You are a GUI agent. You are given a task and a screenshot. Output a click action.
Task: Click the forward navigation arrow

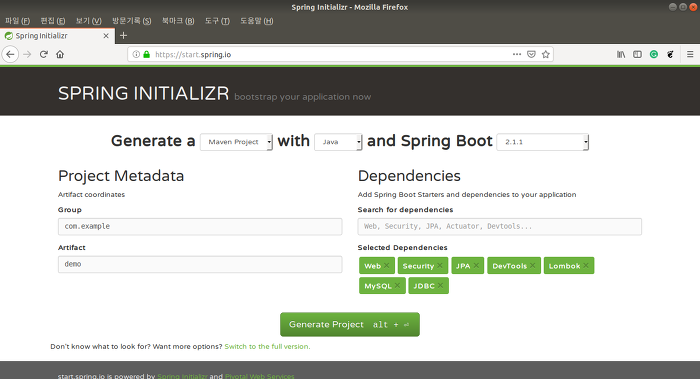click(x=27, y=54)
